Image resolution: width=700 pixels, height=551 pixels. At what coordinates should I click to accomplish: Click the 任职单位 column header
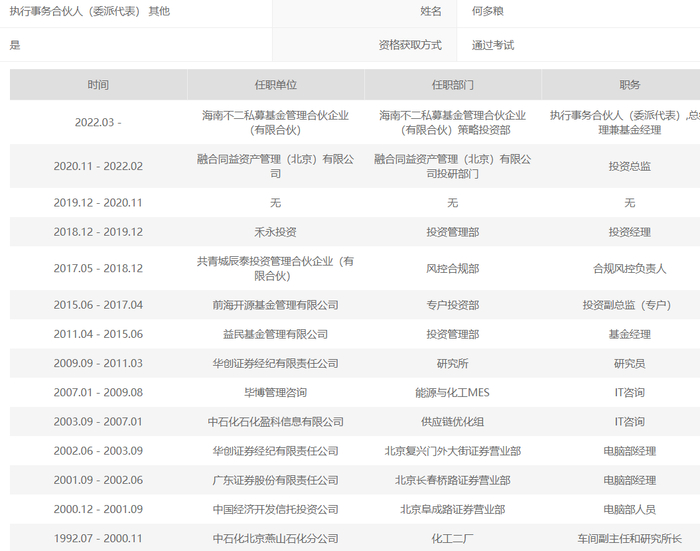point(275,85)
